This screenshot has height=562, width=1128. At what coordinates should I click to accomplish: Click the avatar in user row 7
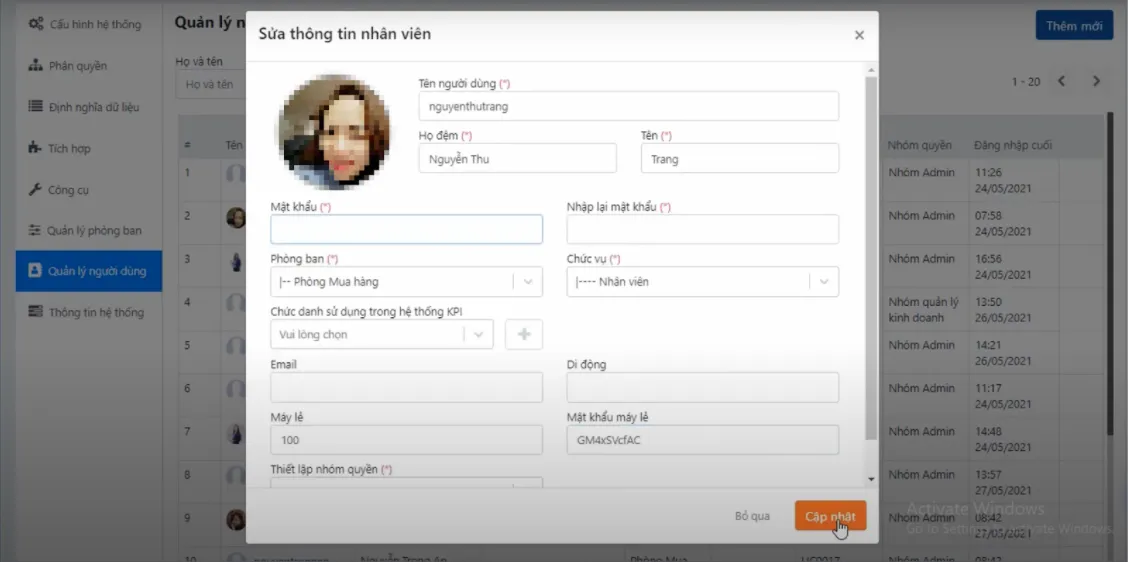(x=236, y=433)
